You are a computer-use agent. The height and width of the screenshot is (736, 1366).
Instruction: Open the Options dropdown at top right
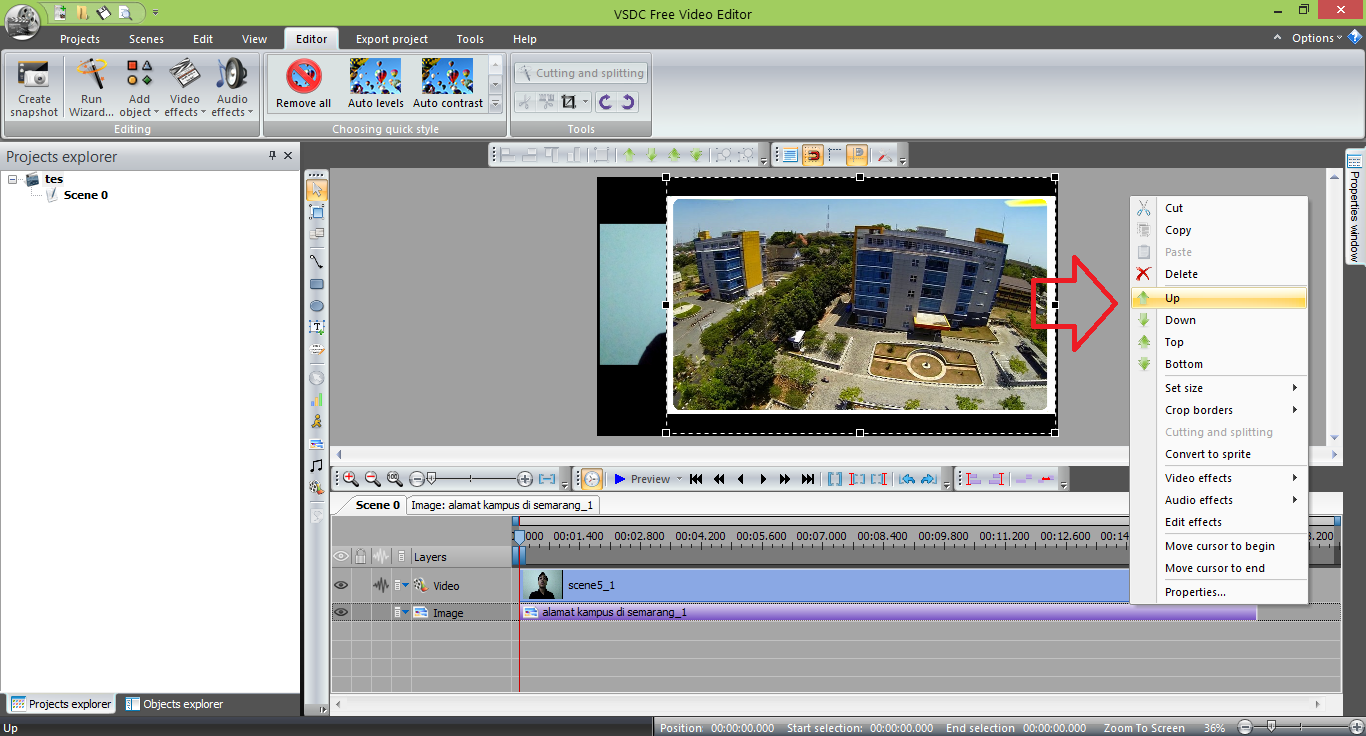1317,38
